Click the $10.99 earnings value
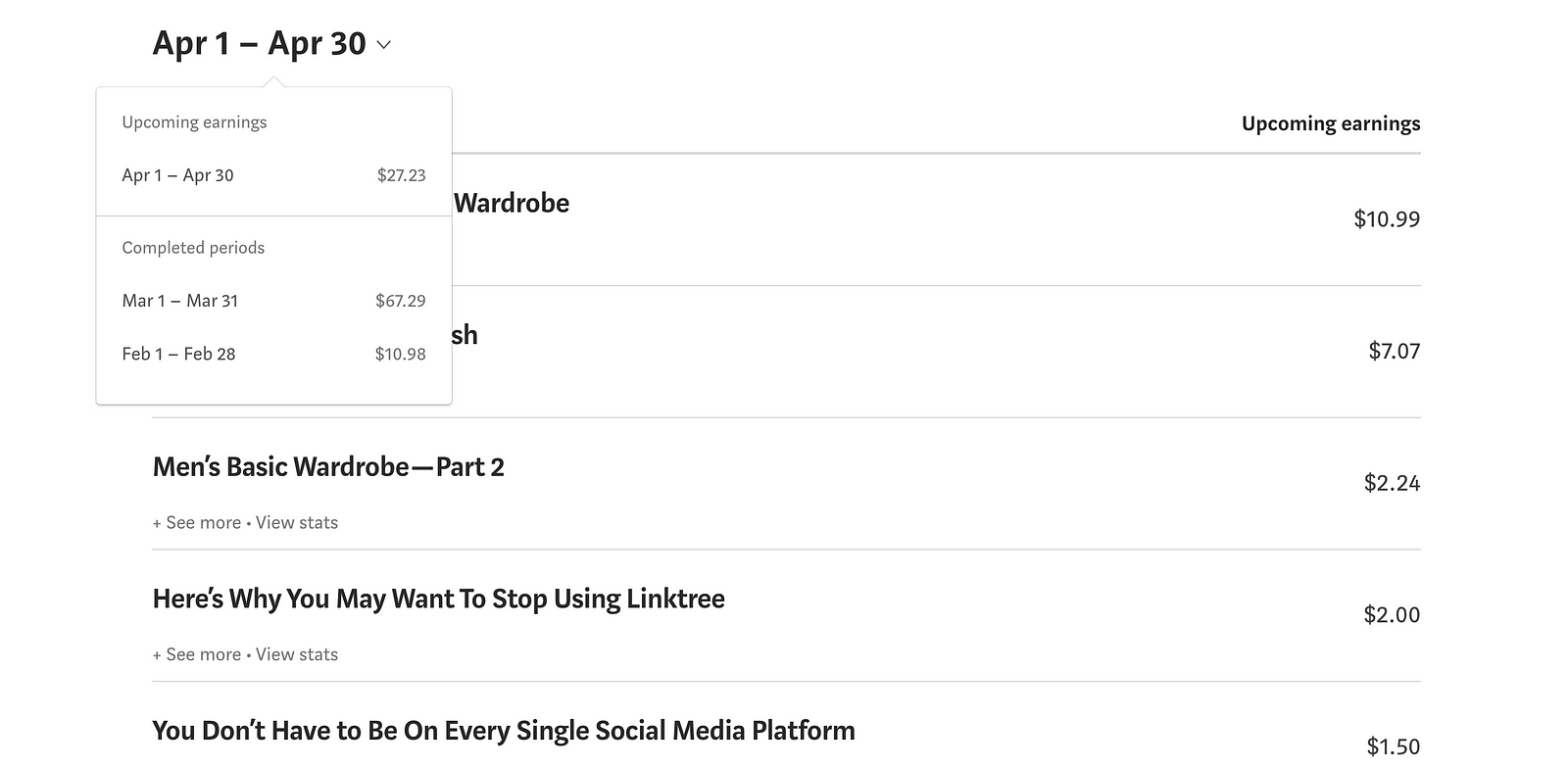 [x=1386, y=219]
